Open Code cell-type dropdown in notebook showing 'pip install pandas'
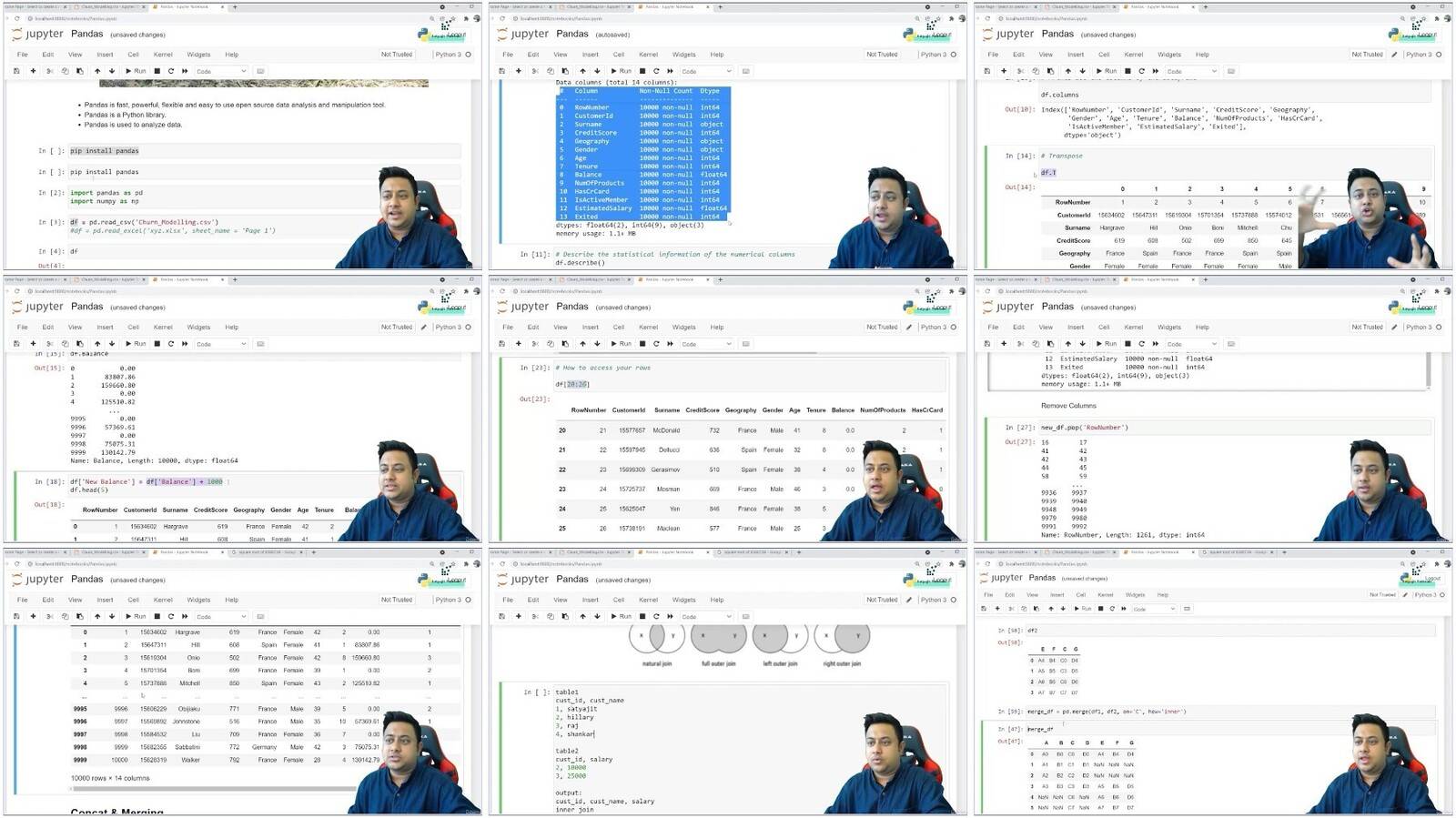The width and height of the screenshot is (1456, 818). tap(221, 71)
